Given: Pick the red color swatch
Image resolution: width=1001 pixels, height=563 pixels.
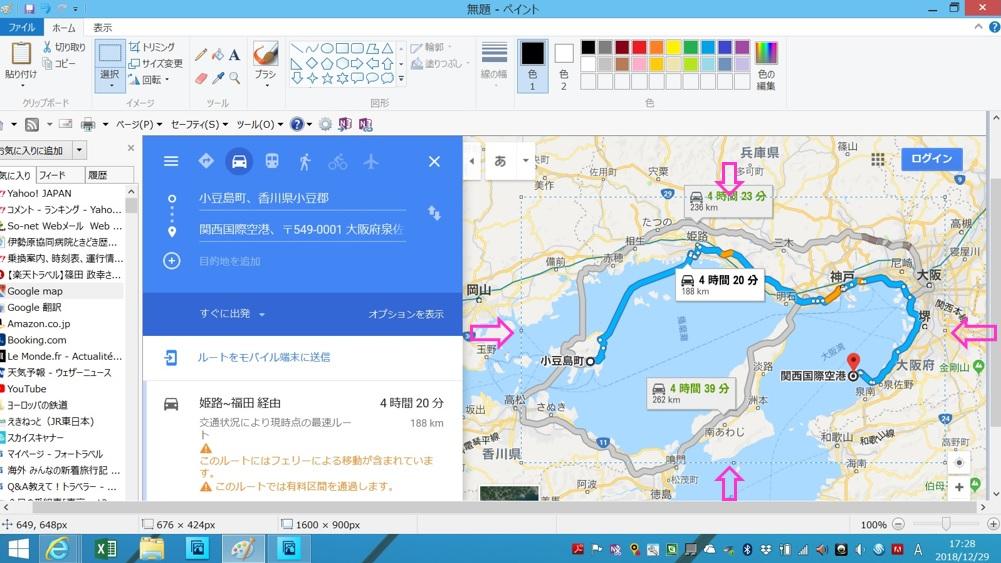Looking at the screenshot, I should [639, 47].
